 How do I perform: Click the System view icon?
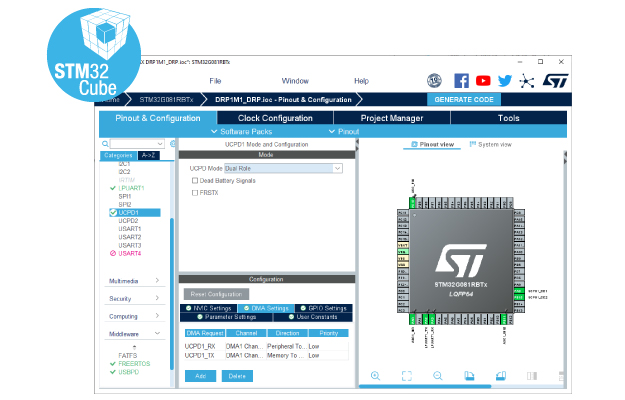click(x=473, y=144)
